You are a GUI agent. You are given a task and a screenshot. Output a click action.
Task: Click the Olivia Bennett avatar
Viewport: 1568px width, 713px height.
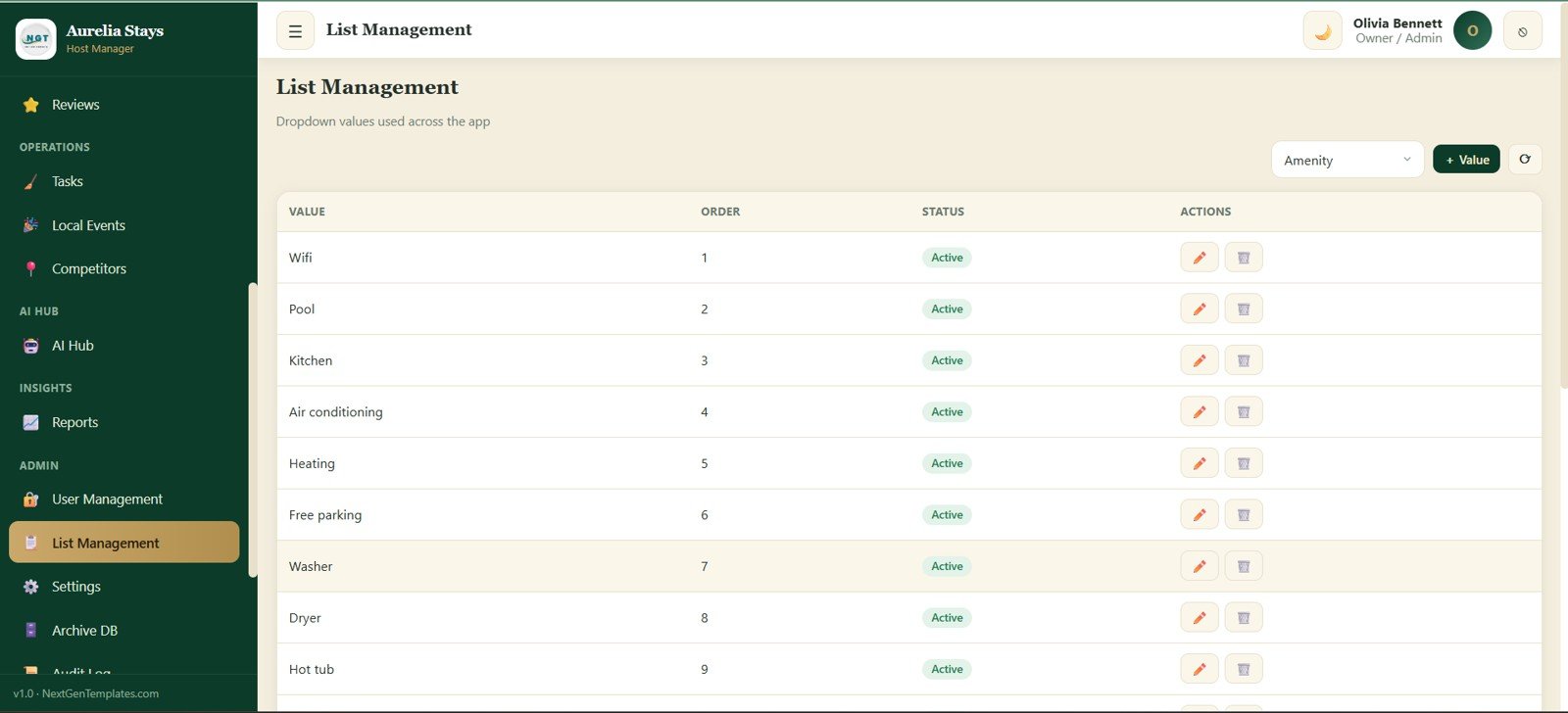(1472, 30)
